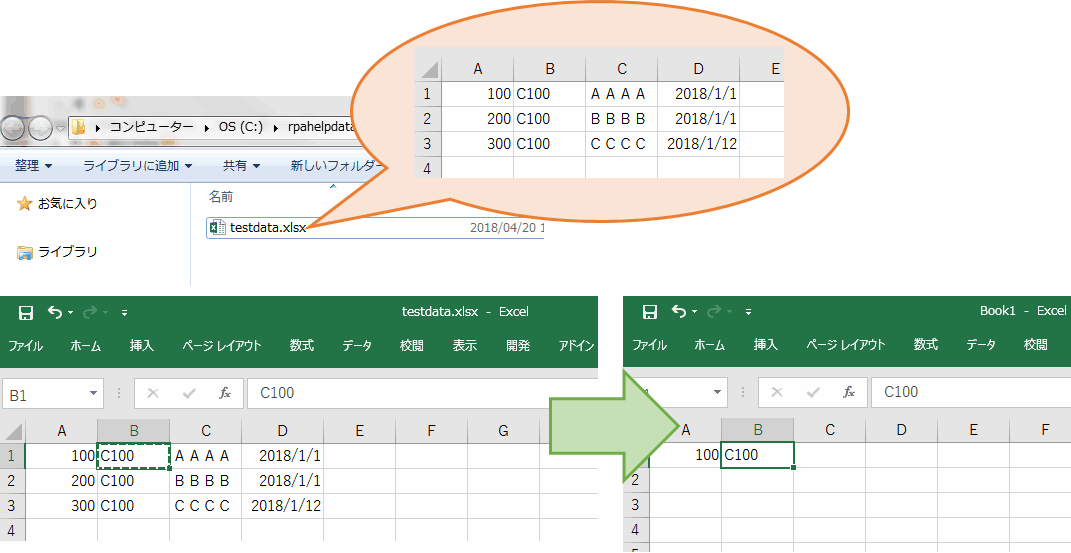Expand Name Box dropdown showing B1
1071x553 pixels.
pos(94,394)
